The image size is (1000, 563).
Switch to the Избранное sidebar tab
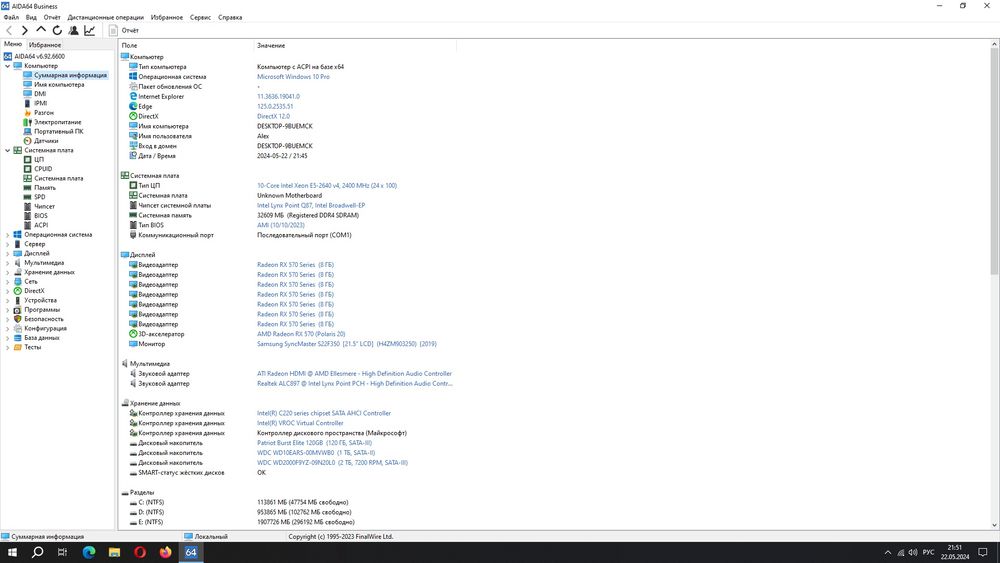45,45
